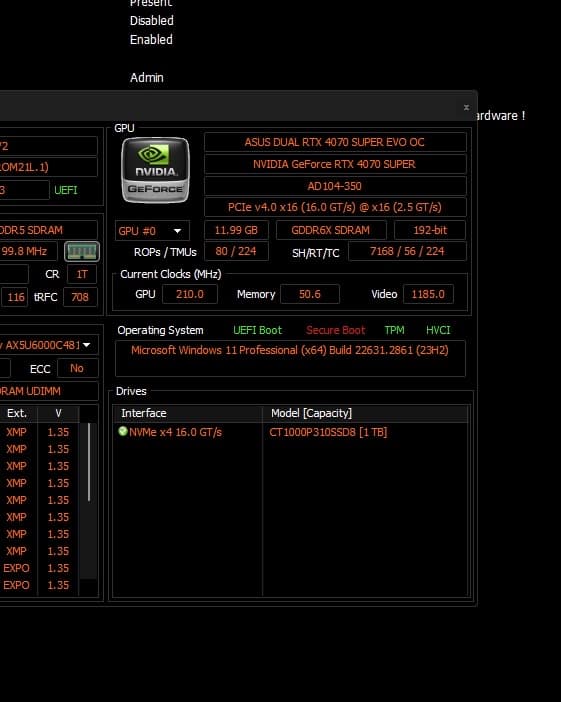The image size is (561, 702).
Task: Click the GPU clock value 210.0
Action: pos(190,295)
